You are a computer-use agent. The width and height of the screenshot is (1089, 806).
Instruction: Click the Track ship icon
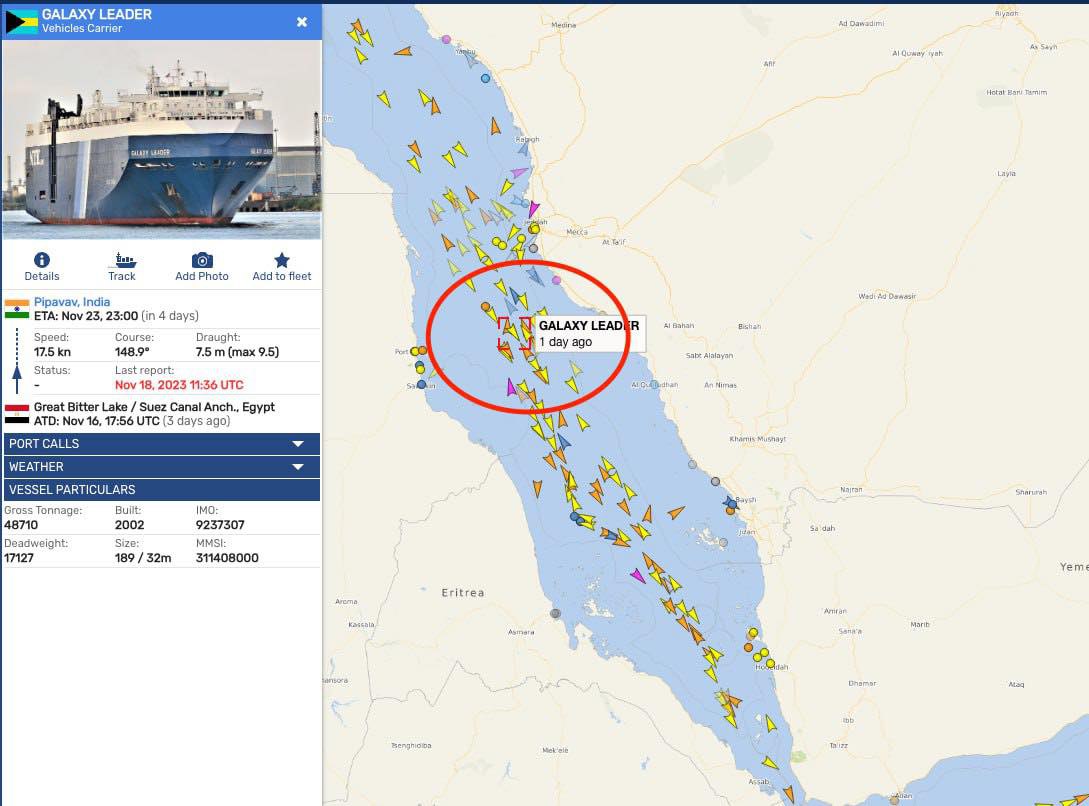[122, 260]
